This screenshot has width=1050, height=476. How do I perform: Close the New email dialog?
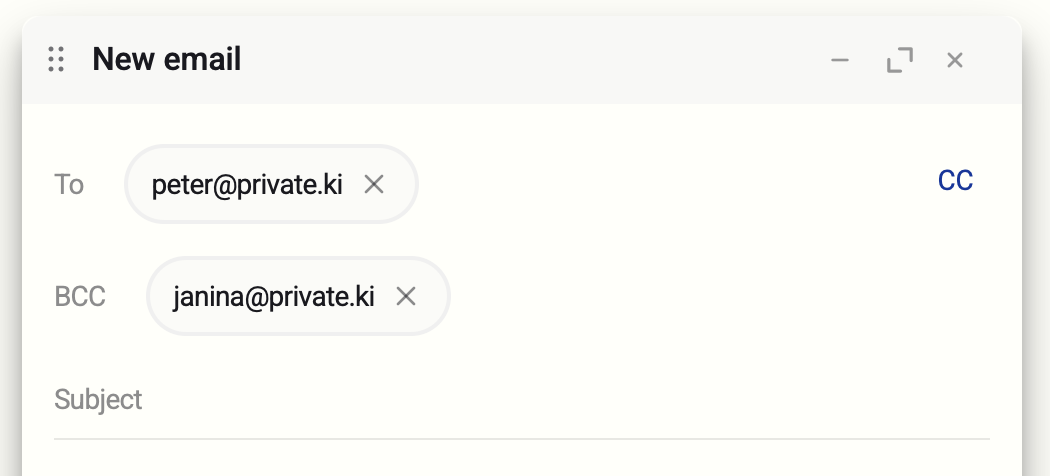tap(955, 61)
